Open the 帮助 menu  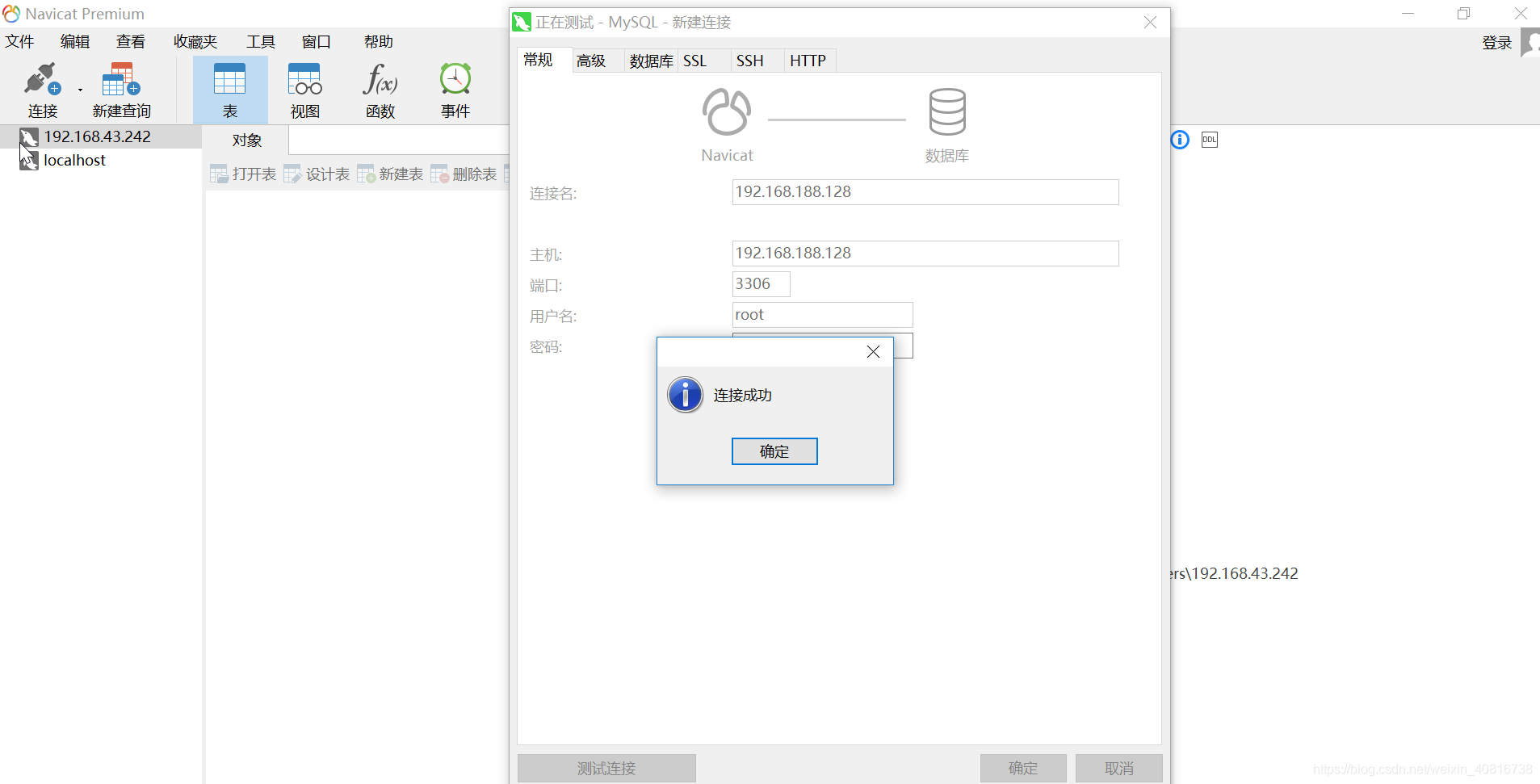tap(378, 41)
